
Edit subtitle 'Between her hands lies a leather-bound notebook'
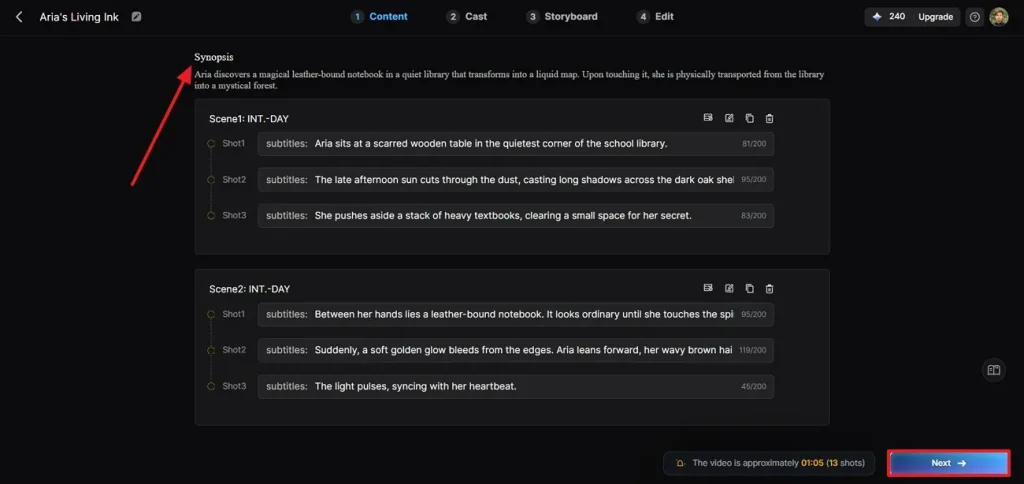[516, 314]
